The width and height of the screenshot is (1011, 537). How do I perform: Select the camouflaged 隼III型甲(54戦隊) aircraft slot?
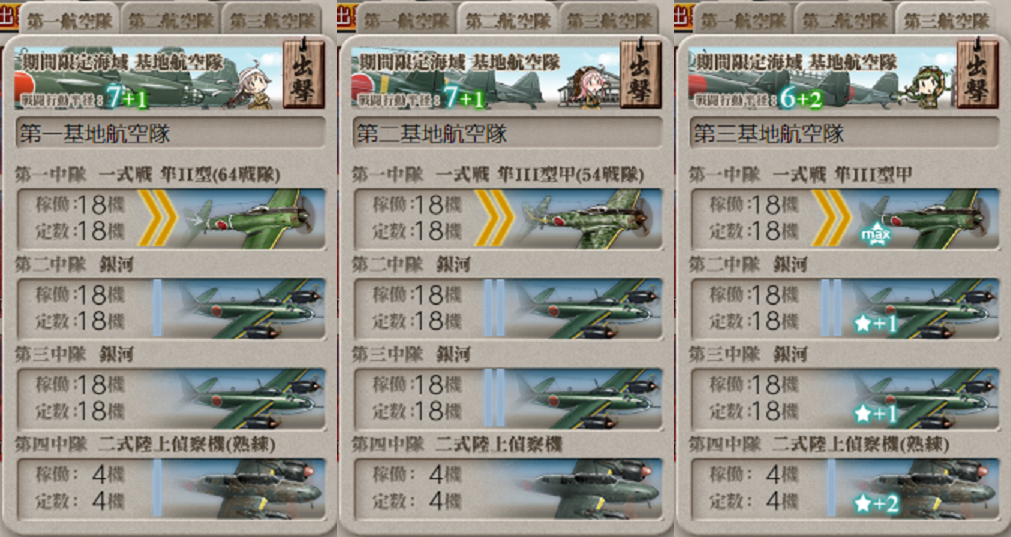[508, 219]
